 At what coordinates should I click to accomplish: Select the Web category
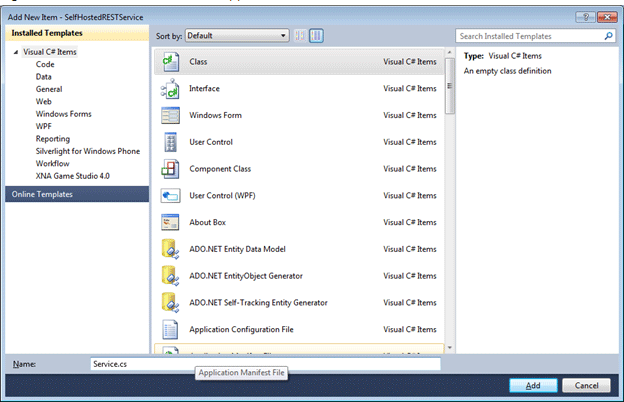tap(43, 101)
